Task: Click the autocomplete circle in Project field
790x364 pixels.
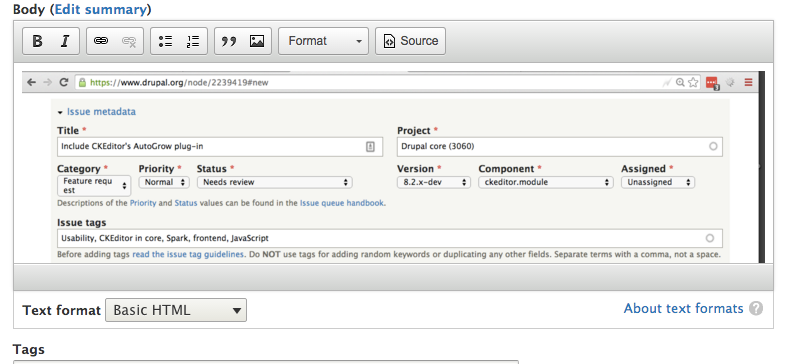Action: coord(713,146)
